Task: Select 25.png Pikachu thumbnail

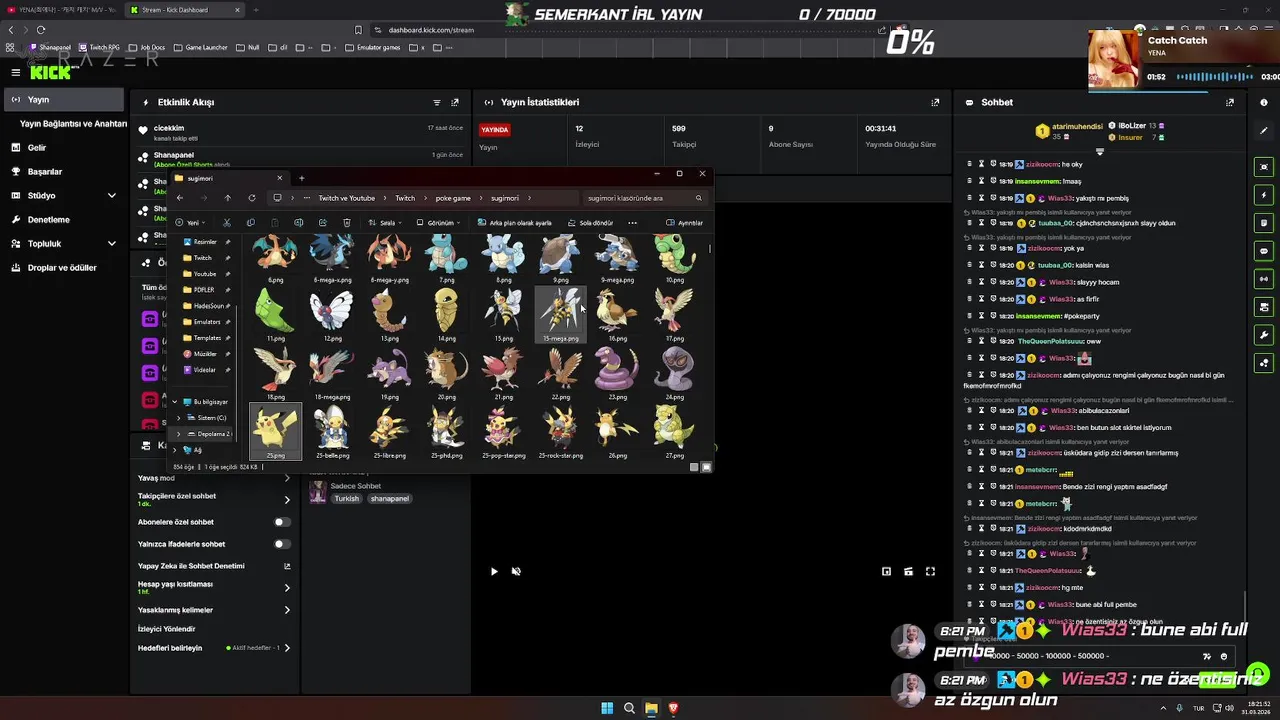Action: [x=275, y=432]
